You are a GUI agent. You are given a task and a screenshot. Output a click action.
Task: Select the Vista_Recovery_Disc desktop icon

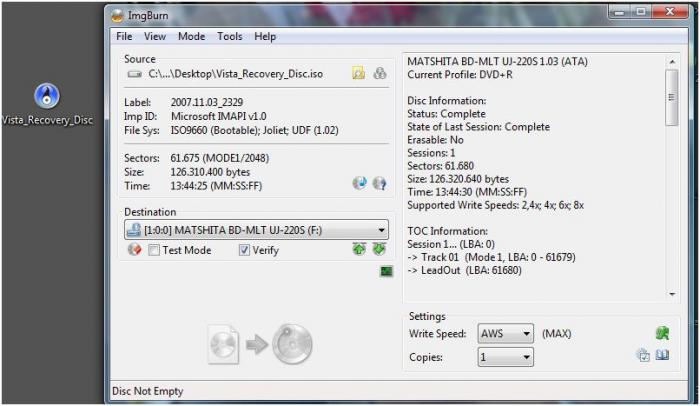point(47,105)
